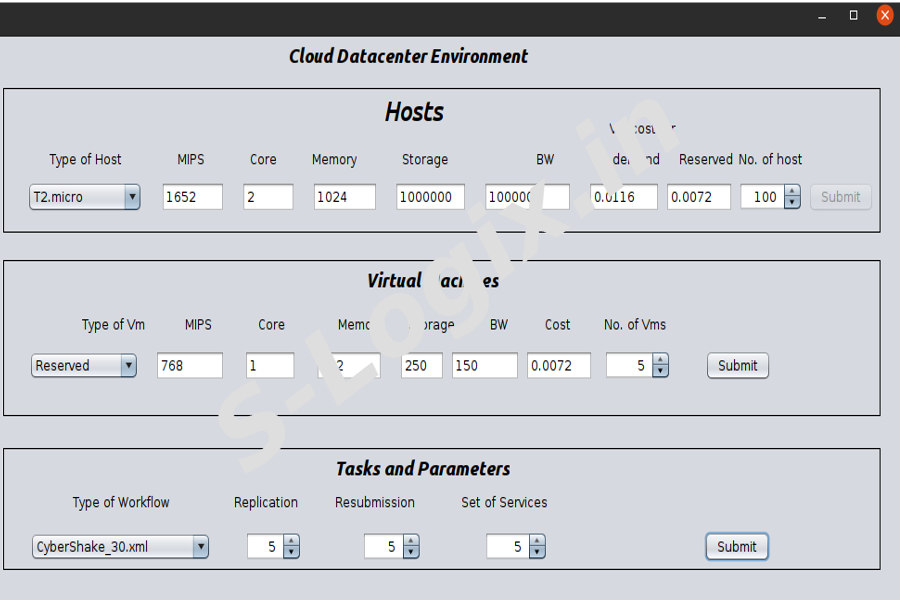Submit the Virtual Machines settings

click(x=737, y=366)
